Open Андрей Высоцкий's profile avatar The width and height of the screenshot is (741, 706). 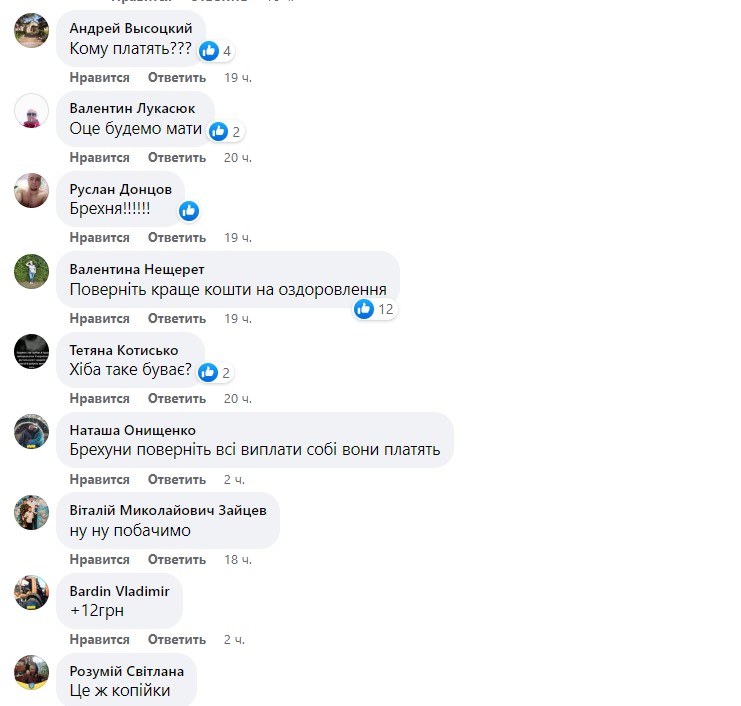[x=32, y=30]
